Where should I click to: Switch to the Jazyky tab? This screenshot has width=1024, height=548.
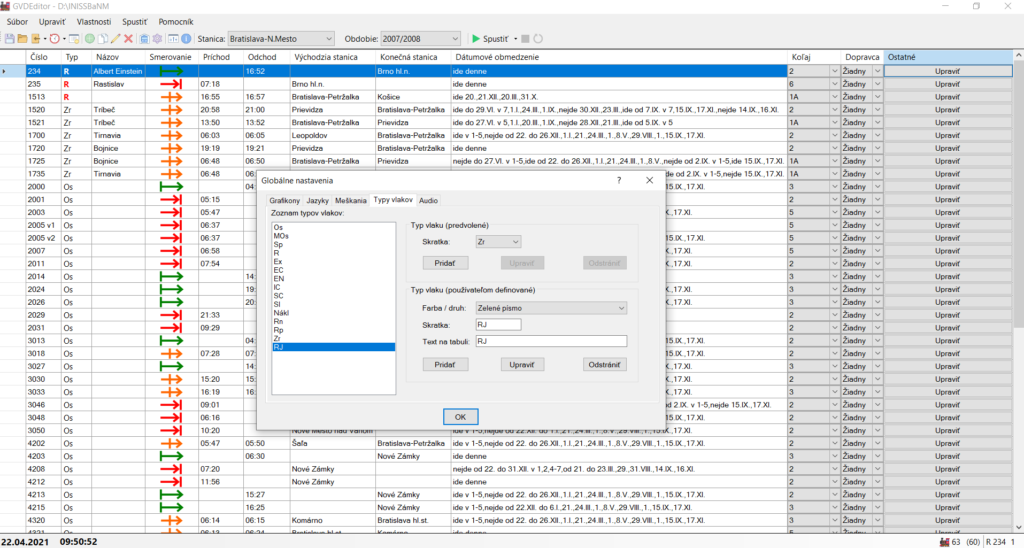tap(317, 201)
